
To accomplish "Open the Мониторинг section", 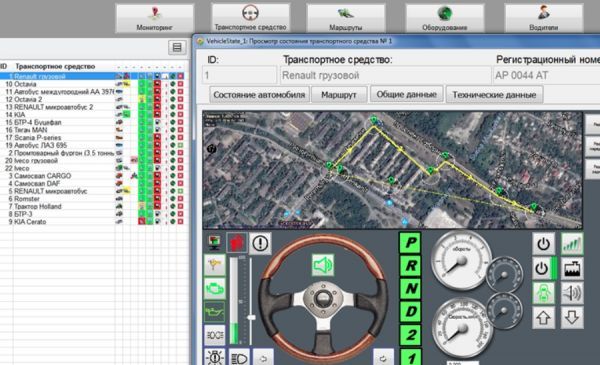I will (x=155, y=18).
